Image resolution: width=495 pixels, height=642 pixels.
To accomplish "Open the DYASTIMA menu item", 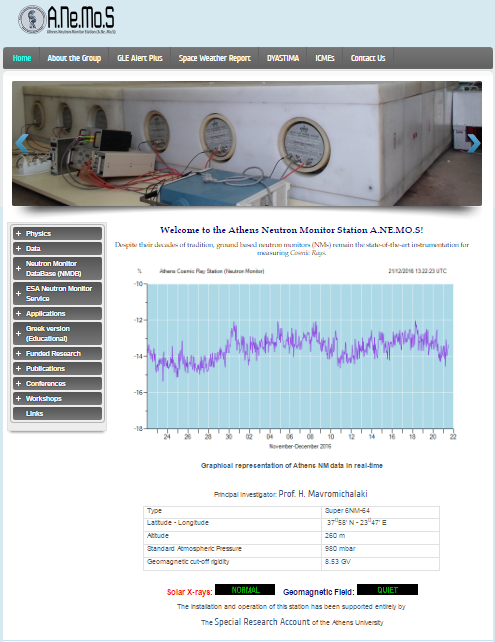I will [283, 58].
